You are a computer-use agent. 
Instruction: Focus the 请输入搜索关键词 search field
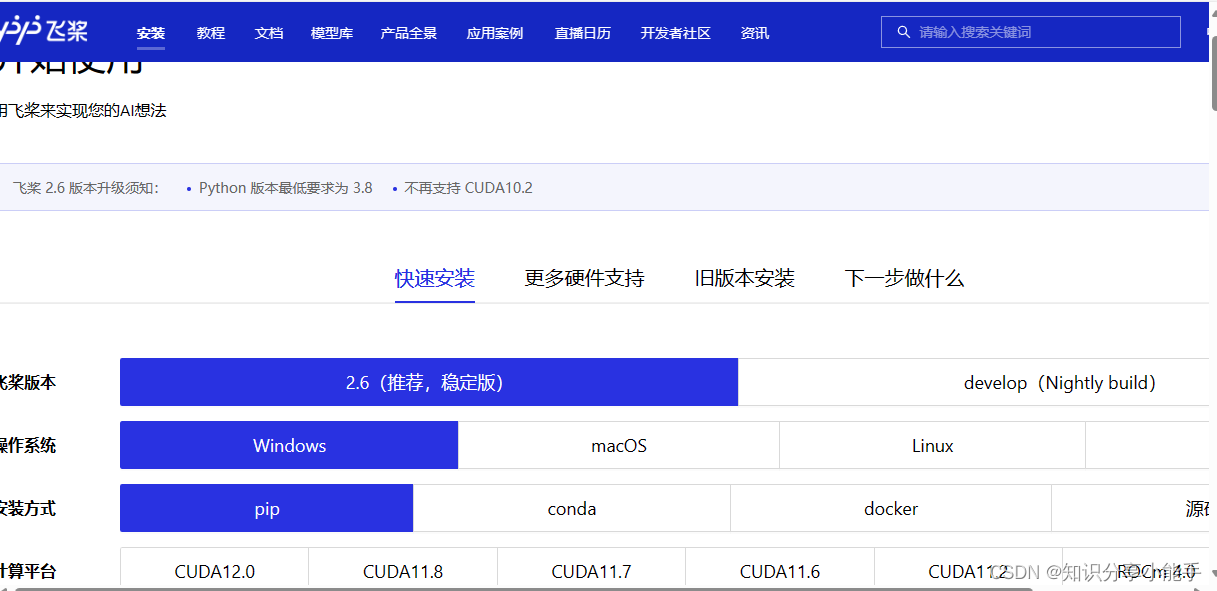(1031, 32)
